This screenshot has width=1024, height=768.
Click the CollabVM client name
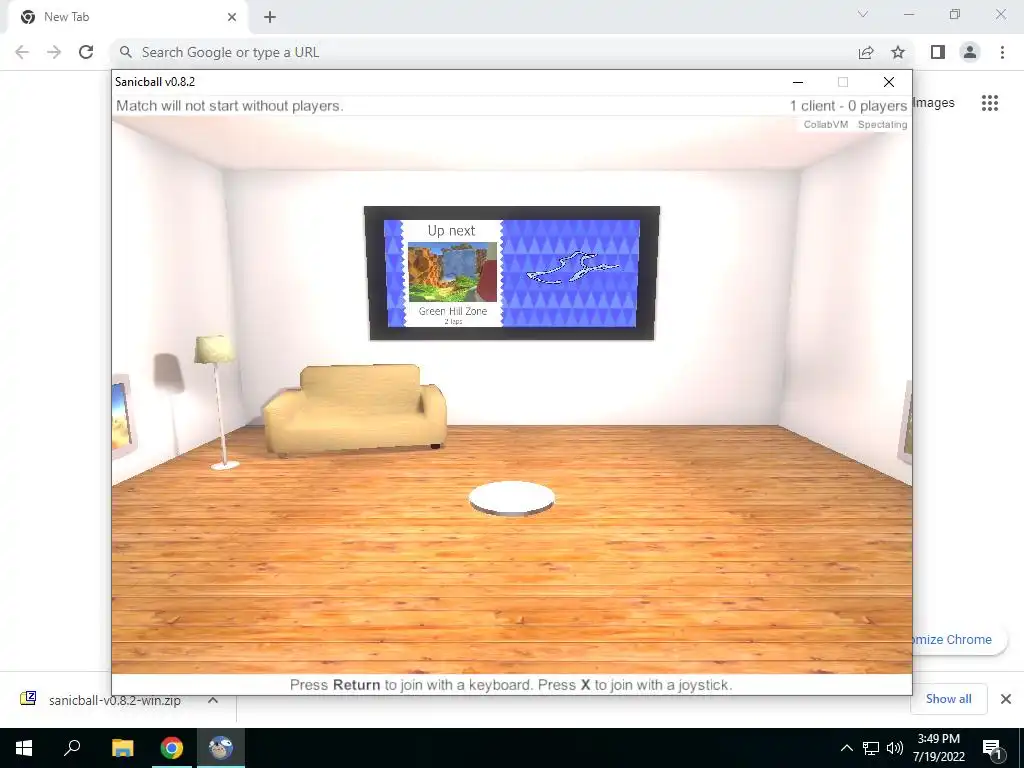825,124
